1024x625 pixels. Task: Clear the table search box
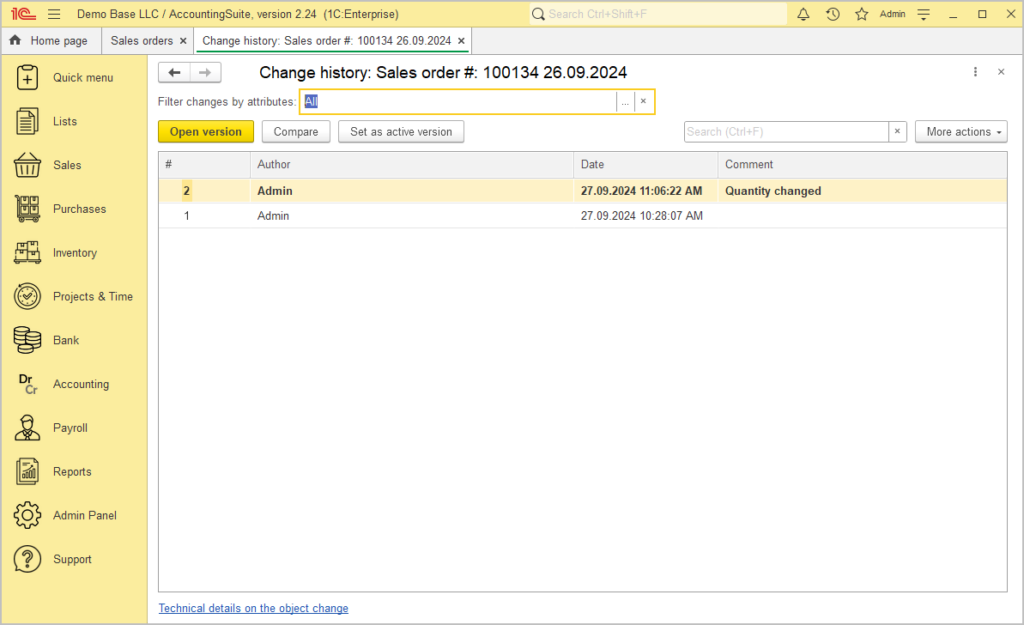pyautogui.click(x=897, y=131)
